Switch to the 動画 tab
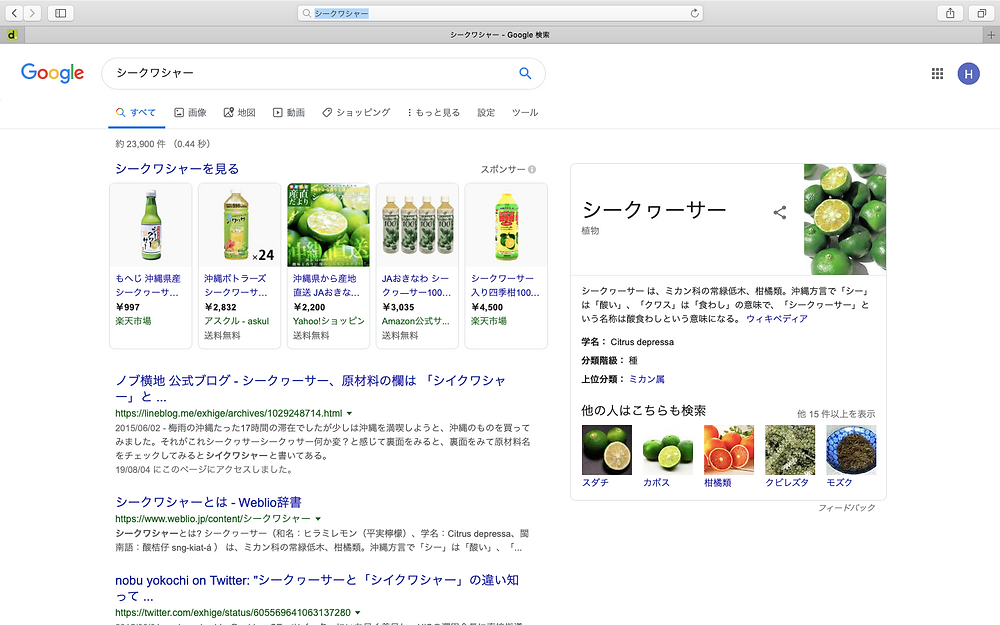The height and width of the screenshot is (625, 1000). [289, 112]
